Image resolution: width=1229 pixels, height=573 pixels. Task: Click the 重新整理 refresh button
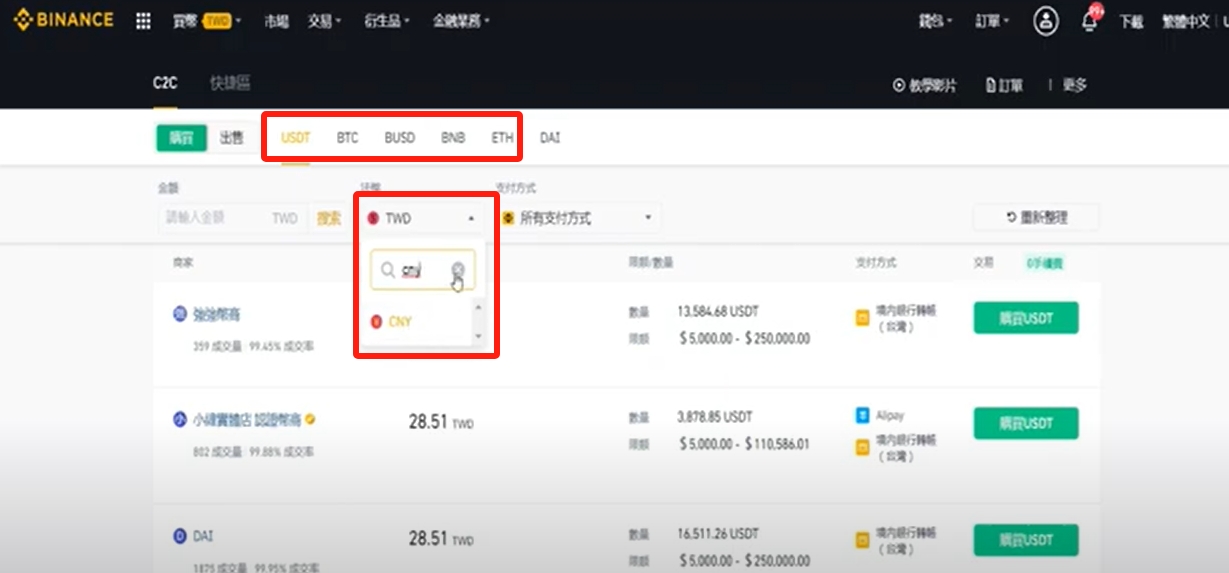pyautogui.click(x=1036, y=218)
